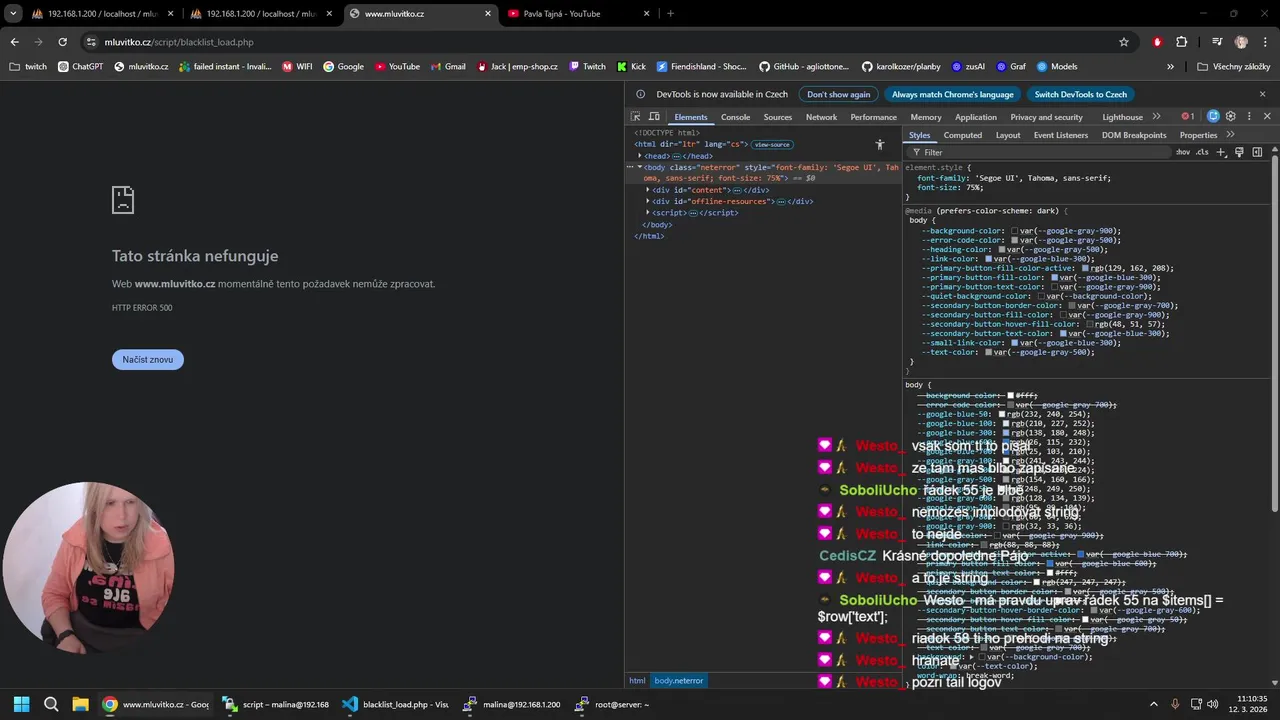Show more DevTools panels chevron
This screenshot has width=1280, height=720.
point(1157,117)
